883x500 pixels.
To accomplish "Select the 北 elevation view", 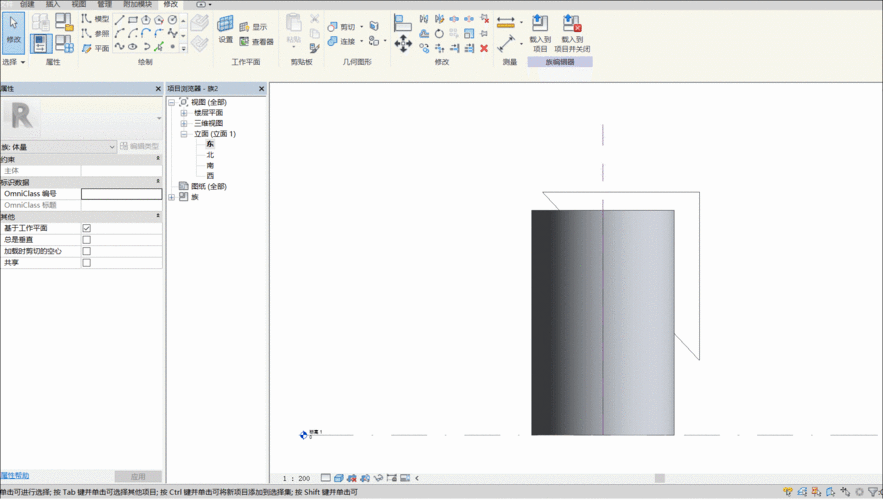I will pos(210,155).
